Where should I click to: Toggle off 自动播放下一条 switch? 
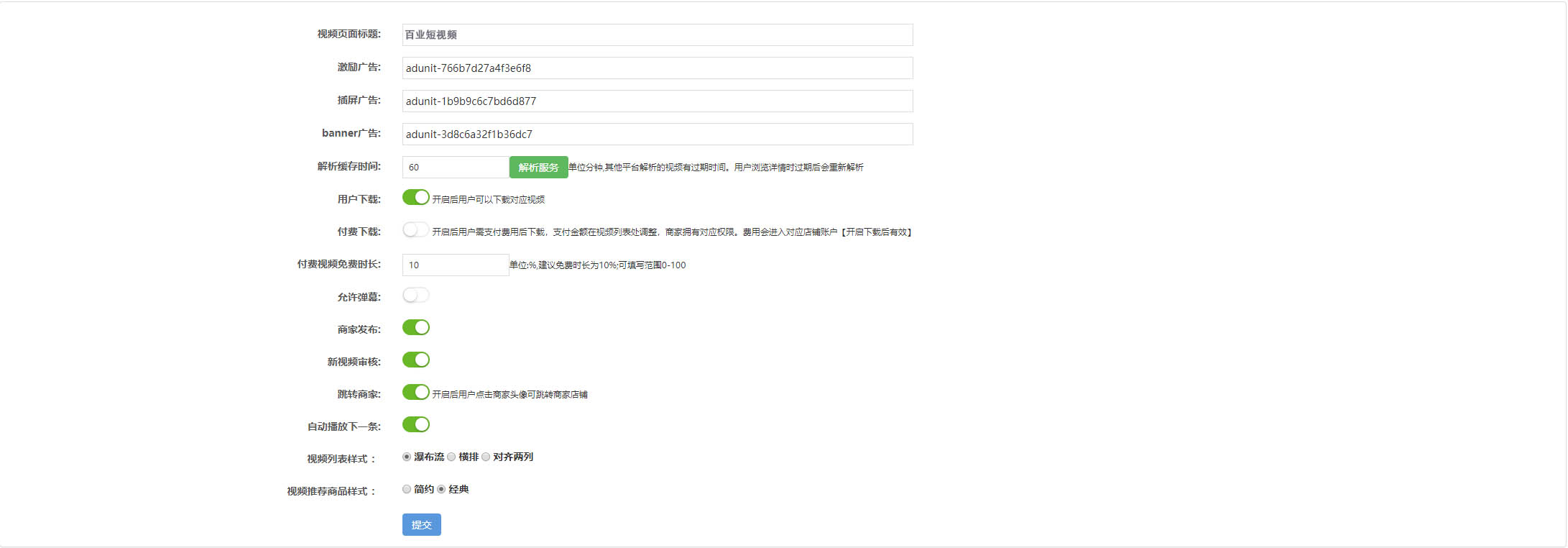click(x=416, y=425)
